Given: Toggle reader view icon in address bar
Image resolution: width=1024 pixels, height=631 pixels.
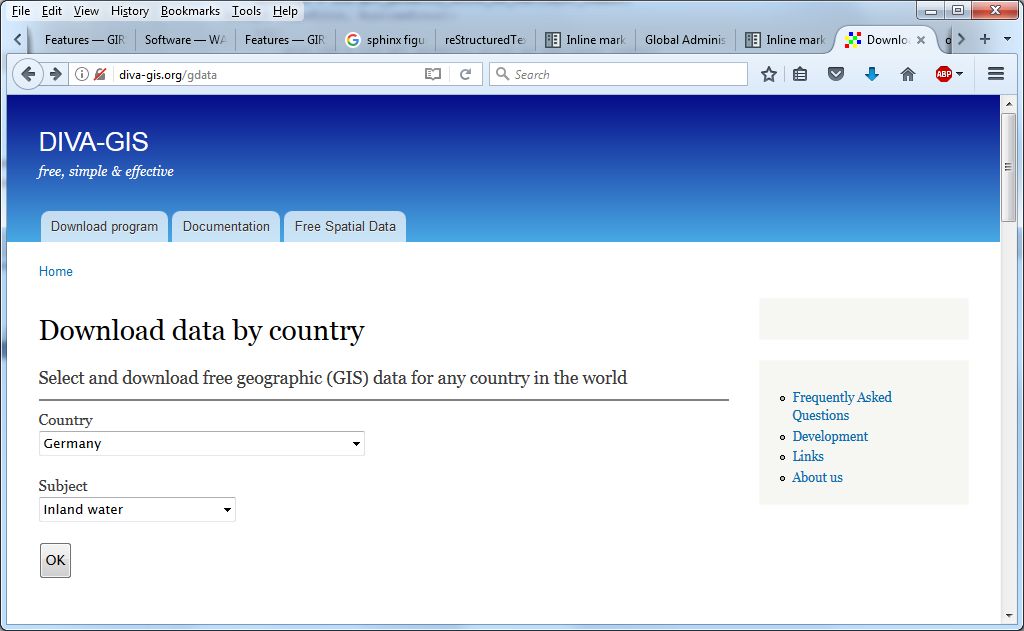Looking at the screenshot, I should tap(433, 74).
